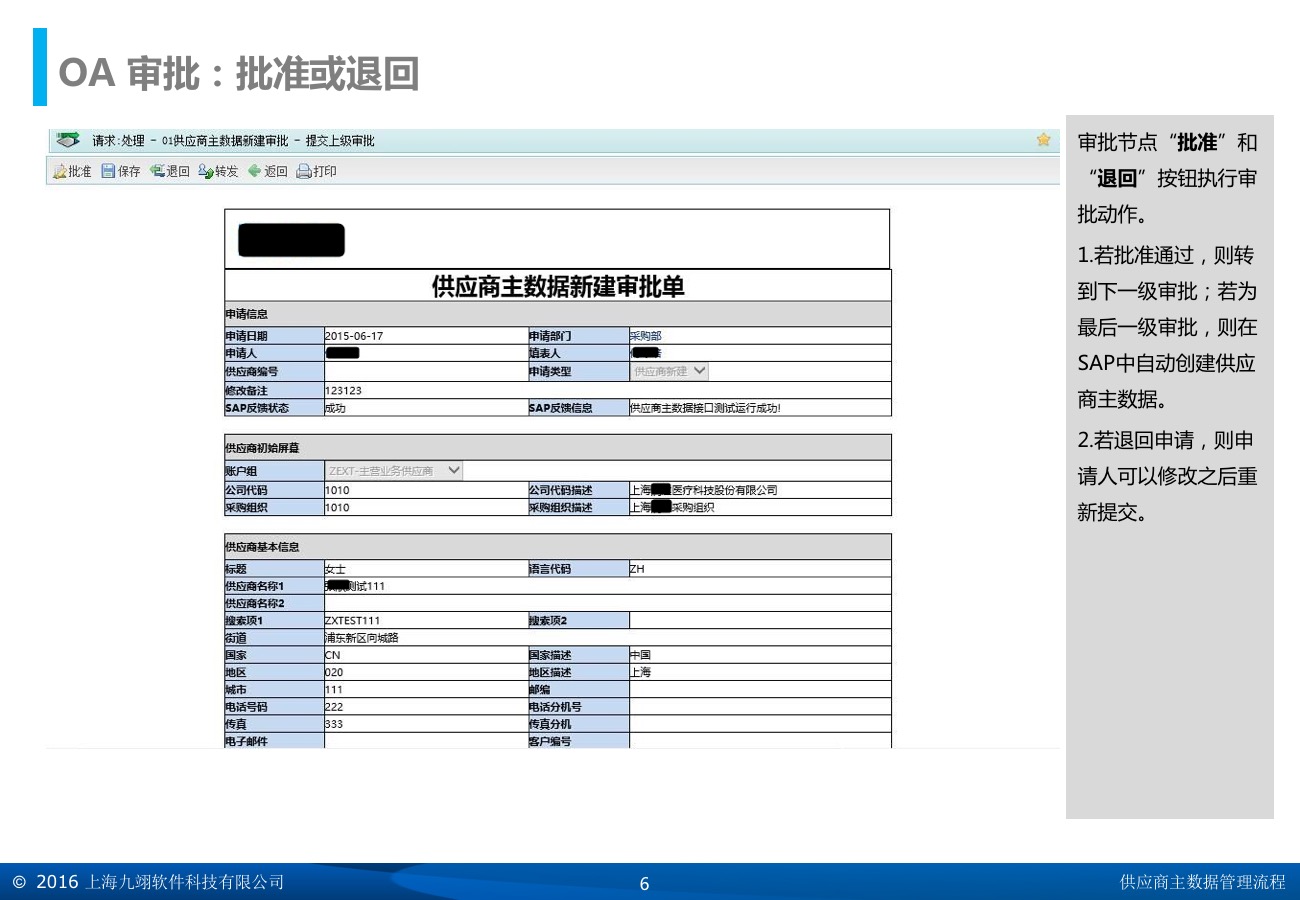Image resolution: width=1300 pixels, height=900 pixels.
Task: Click the empty 邮编 postal code field
Action: click(759, 690)
